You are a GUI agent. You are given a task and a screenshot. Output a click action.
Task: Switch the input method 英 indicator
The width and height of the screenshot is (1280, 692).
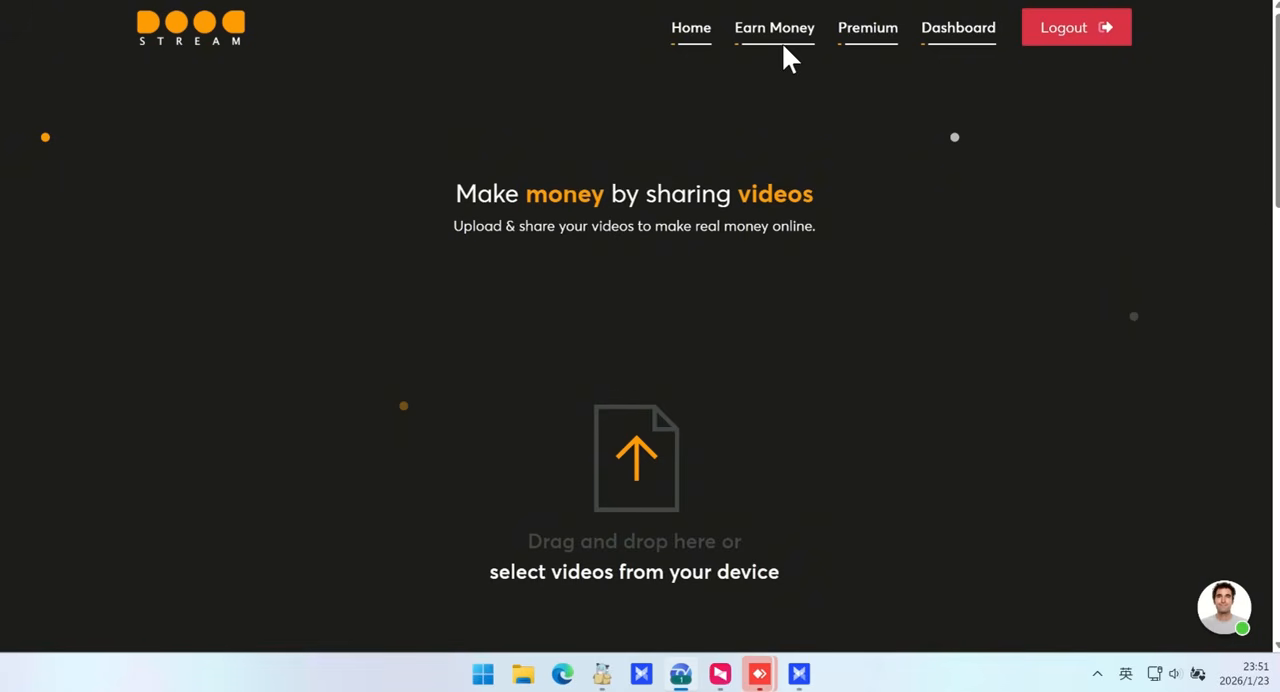click(x=1125, y=674)
